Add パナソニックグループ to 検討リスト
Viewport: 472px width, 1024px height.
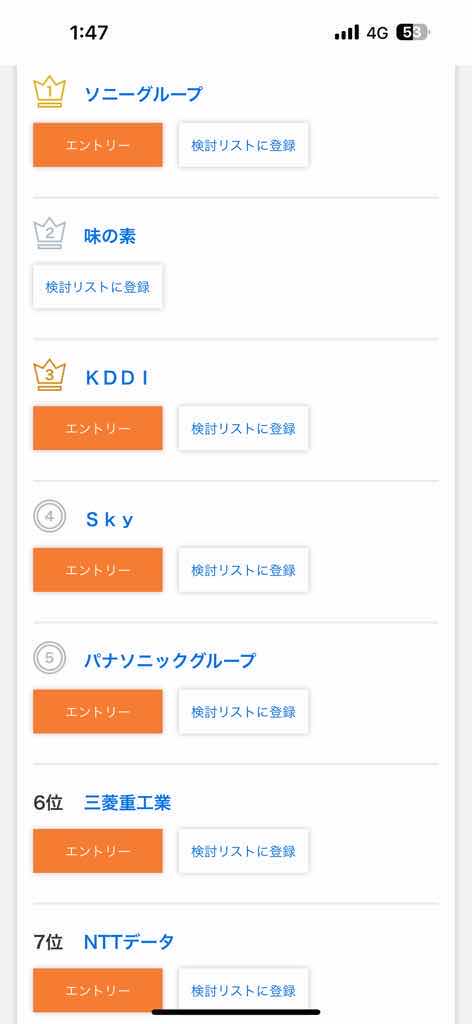click(x=244, y=711)
